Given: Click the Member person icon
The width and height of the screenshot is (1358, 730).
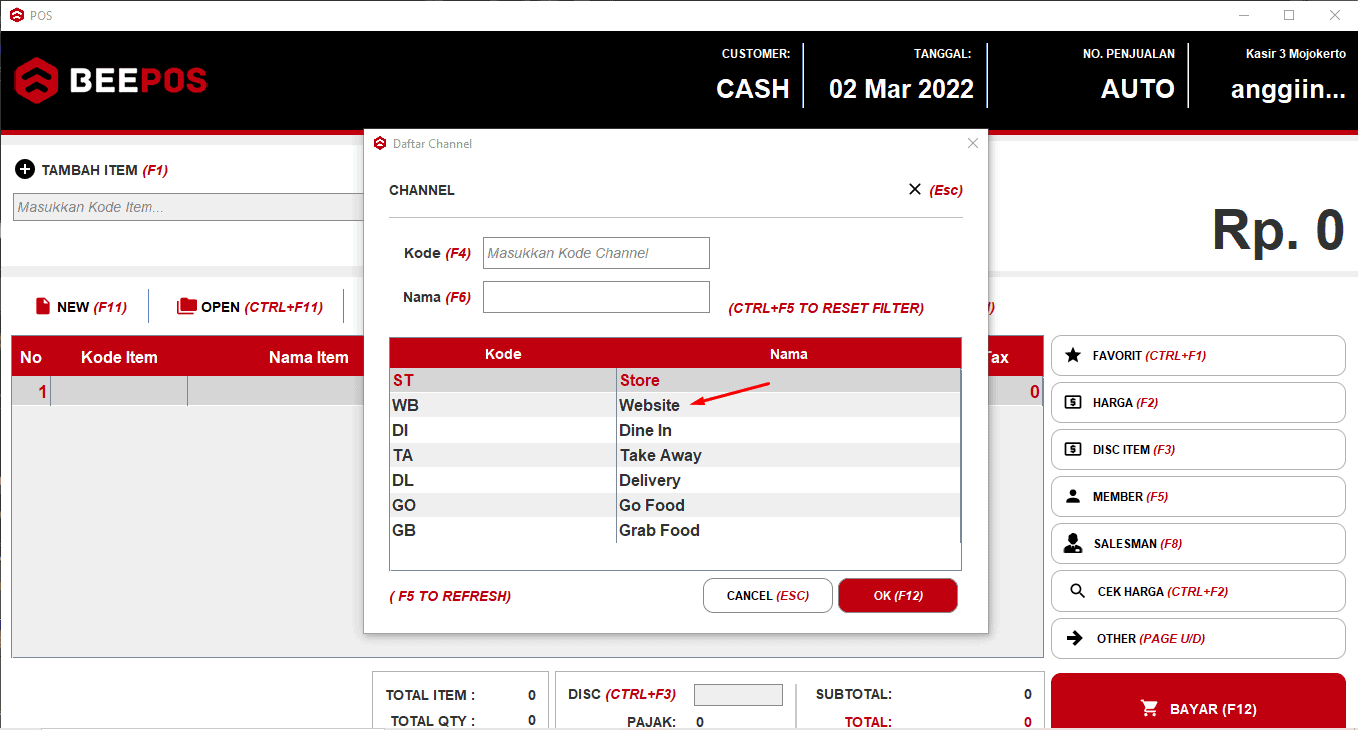Looking at the screenshot, I should point(1073,496).
